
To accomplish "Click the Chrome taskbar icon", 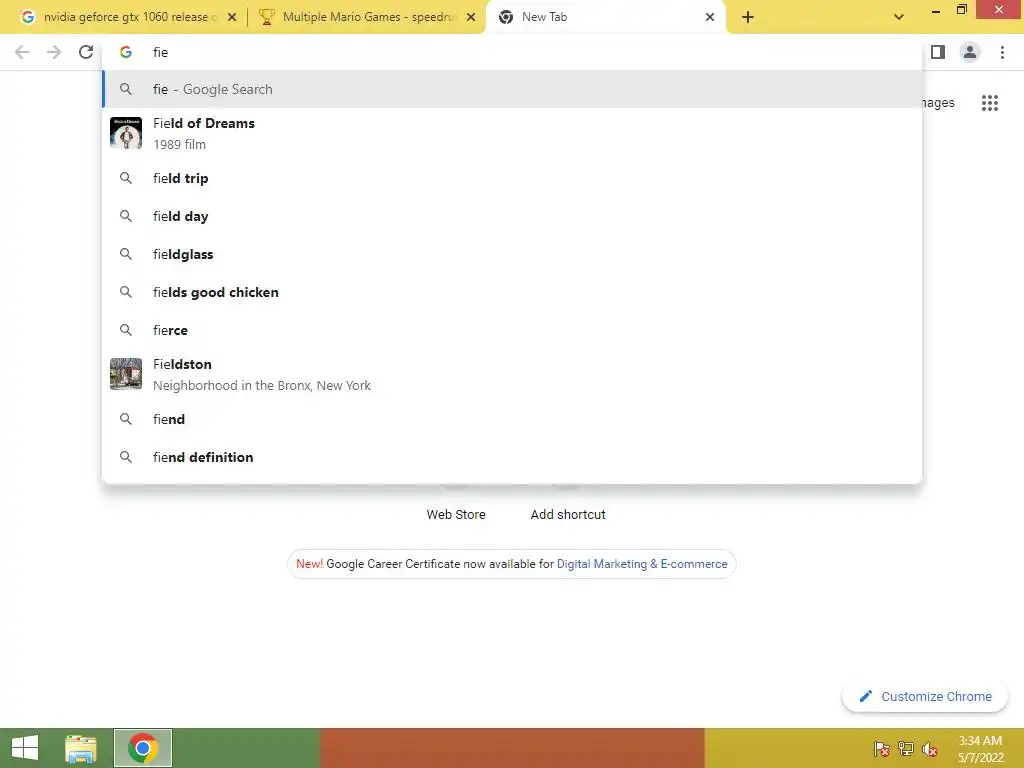I will pyautogui.click(x=143, y=748).
